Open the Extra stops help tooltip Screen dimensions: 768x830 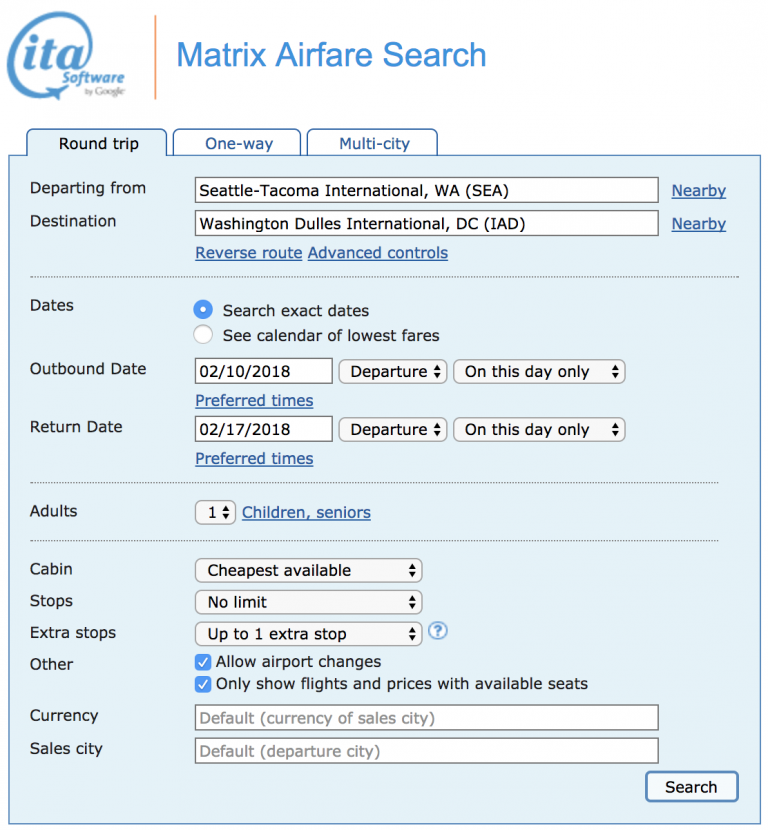click(438, 632)
